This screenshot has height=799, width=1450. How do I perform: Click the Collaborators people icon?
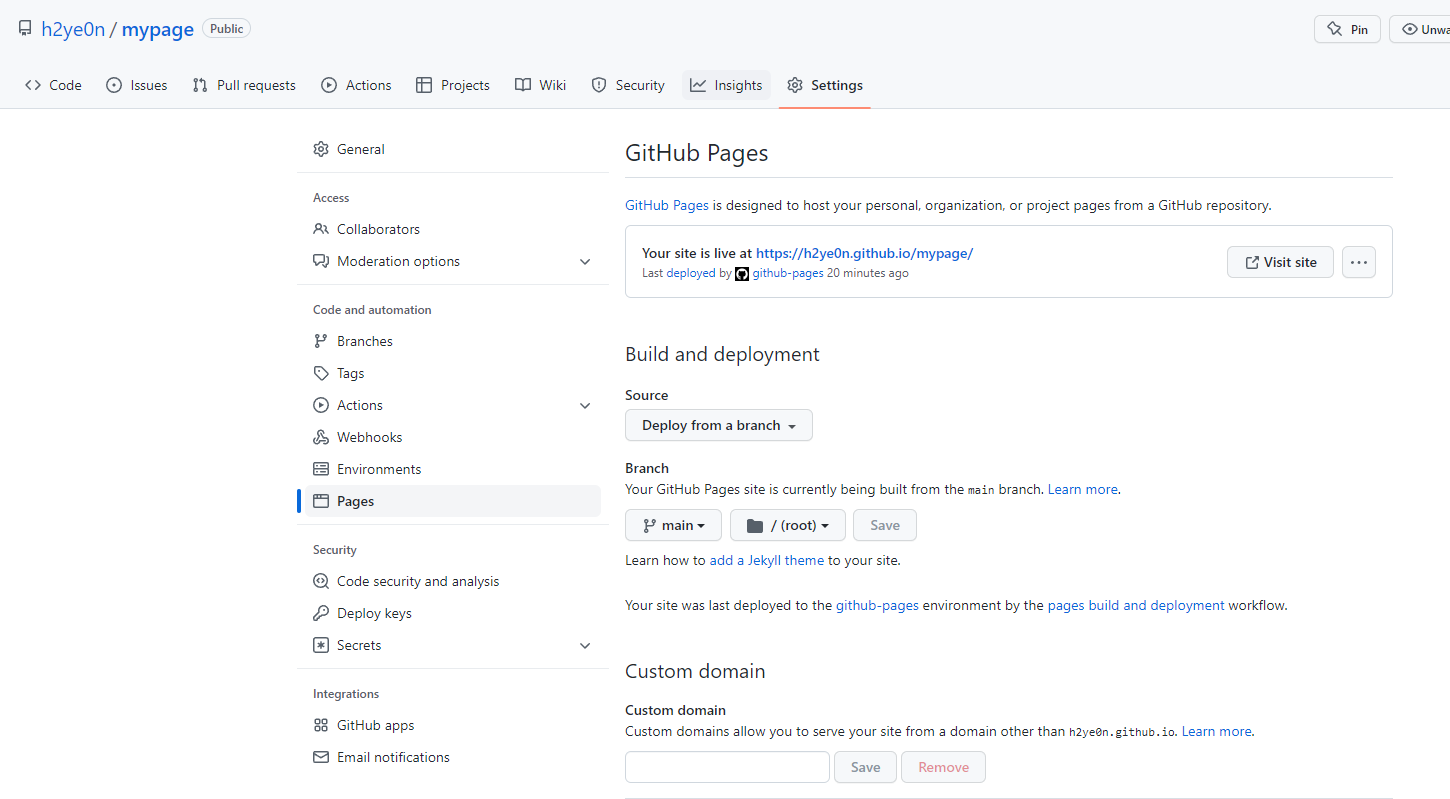tap(321, 229)
